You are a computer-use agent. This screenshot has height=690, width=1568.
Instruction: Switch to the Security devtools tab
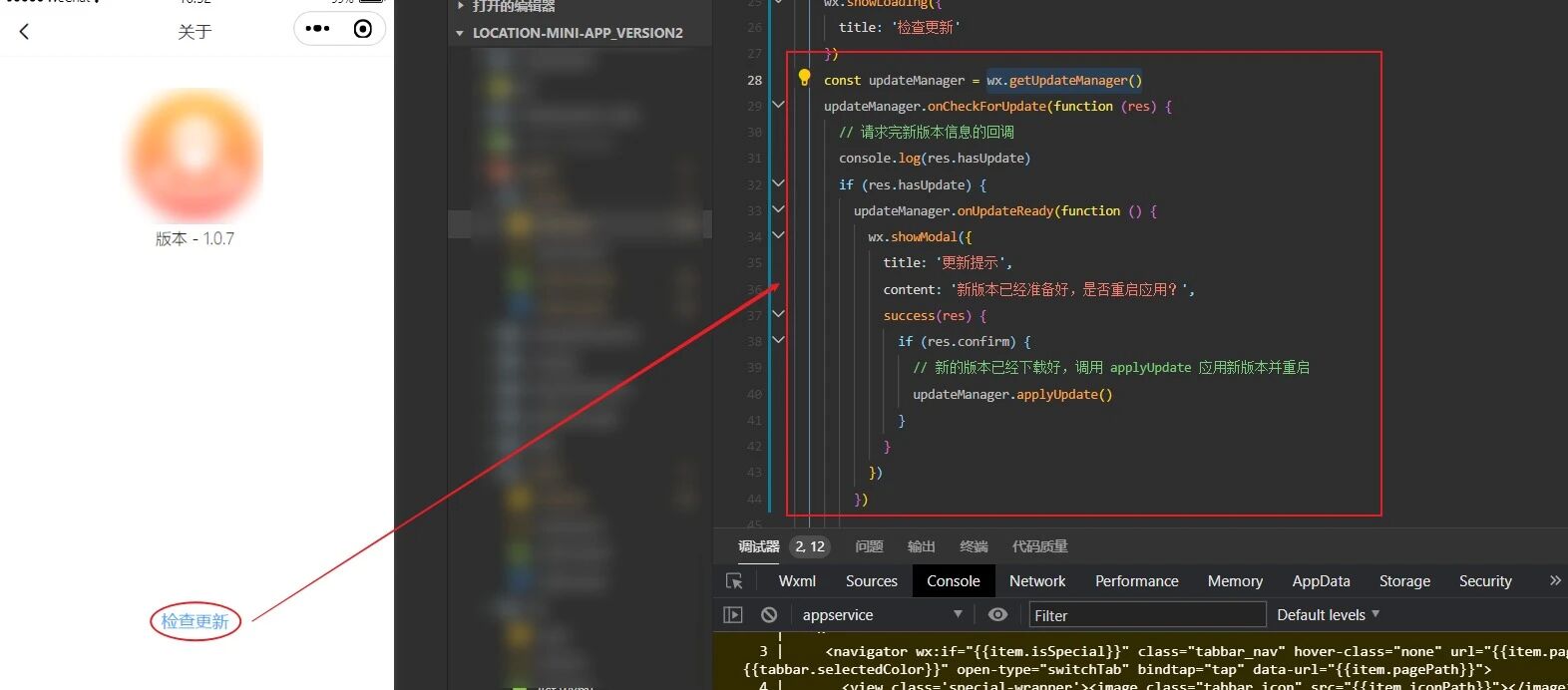pyautogui.click(x=1485, y=581)
